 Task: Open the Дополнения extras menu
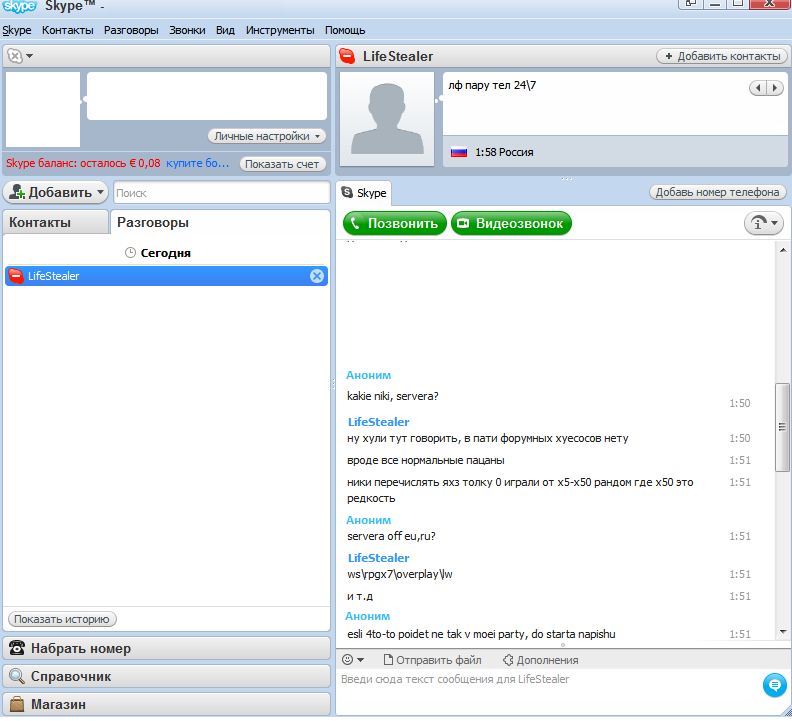click(540, 660)
